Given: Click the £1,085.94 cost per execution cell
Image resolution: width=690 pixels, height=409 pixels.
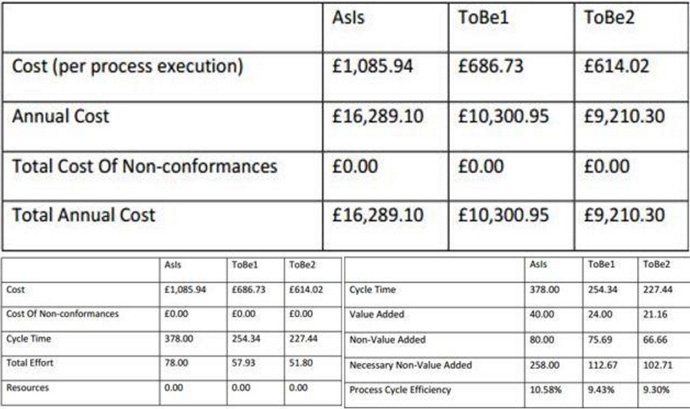Looking at the screenshot, I should 372,66.
